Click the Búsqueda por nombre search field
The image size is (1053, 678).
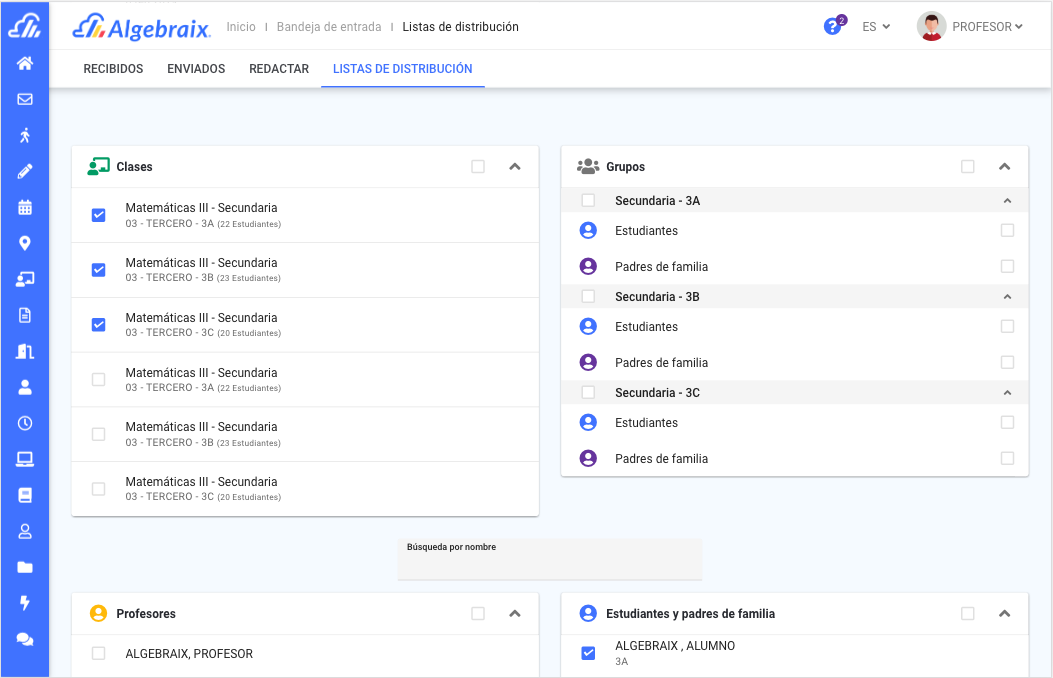(x=549, y=557)
